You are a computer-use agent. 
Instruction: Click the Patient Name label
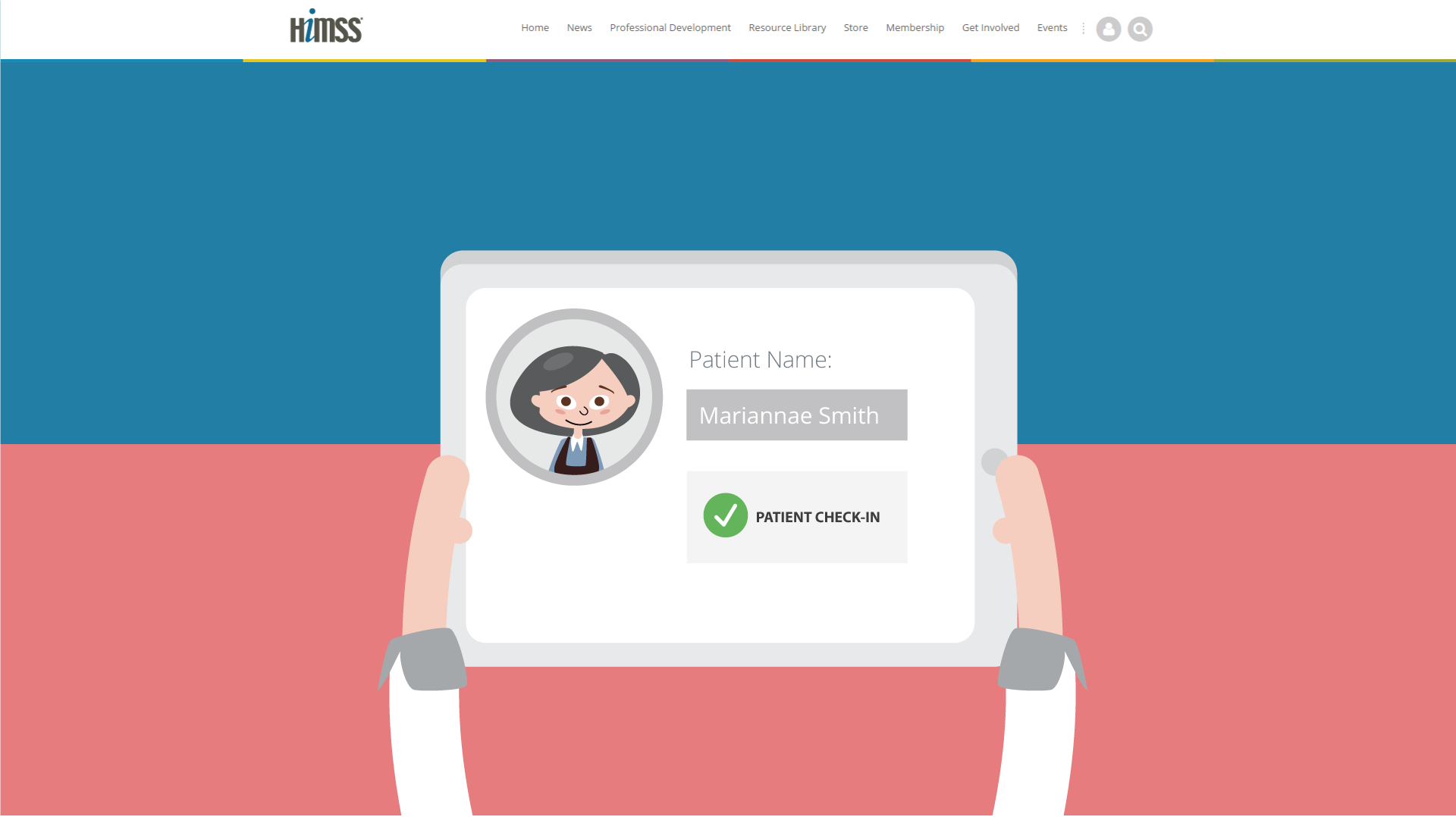pyautogui.click(x=760, y=359)
